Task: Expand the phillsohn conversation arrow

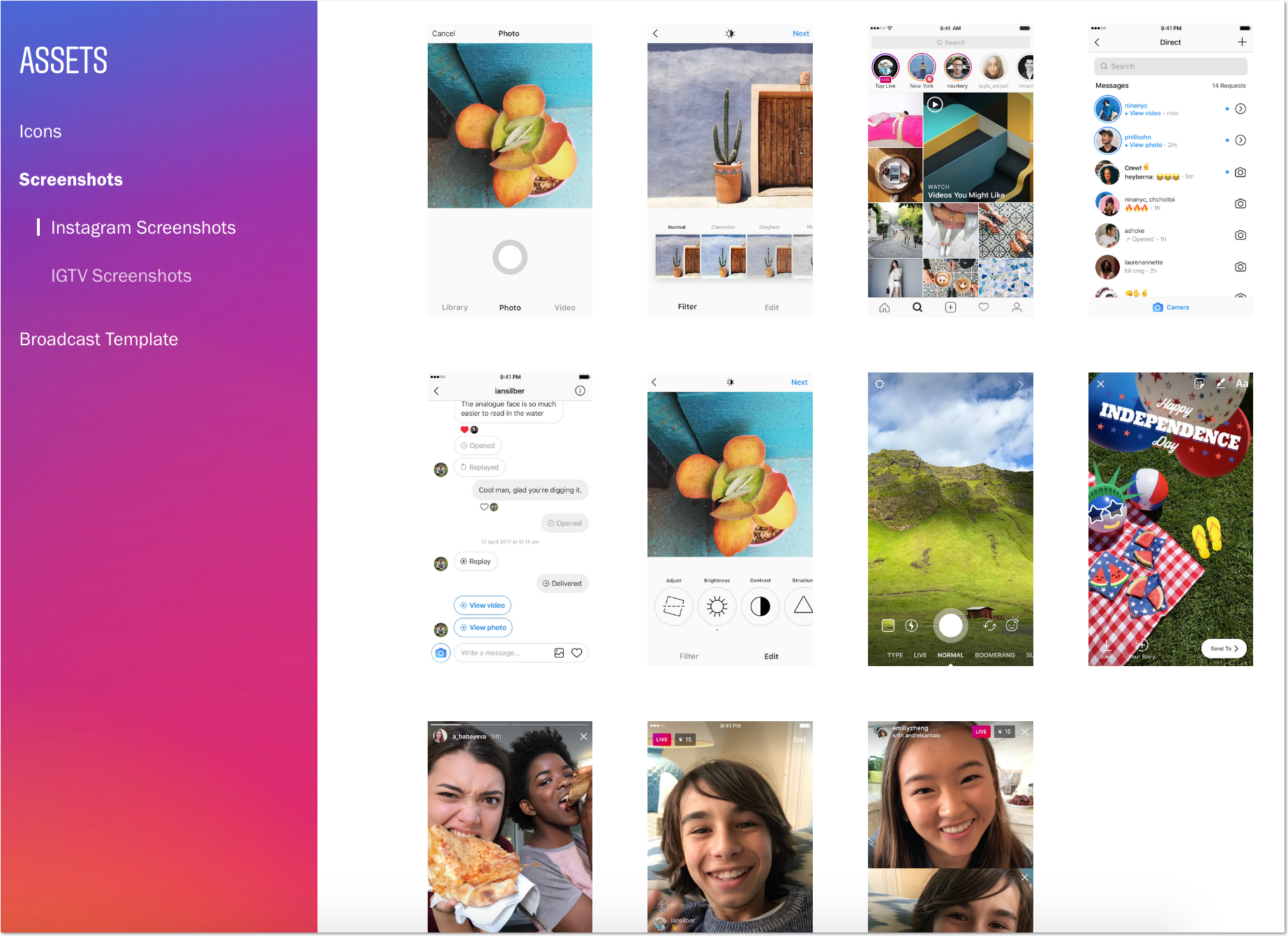Action: [1240, 140]
